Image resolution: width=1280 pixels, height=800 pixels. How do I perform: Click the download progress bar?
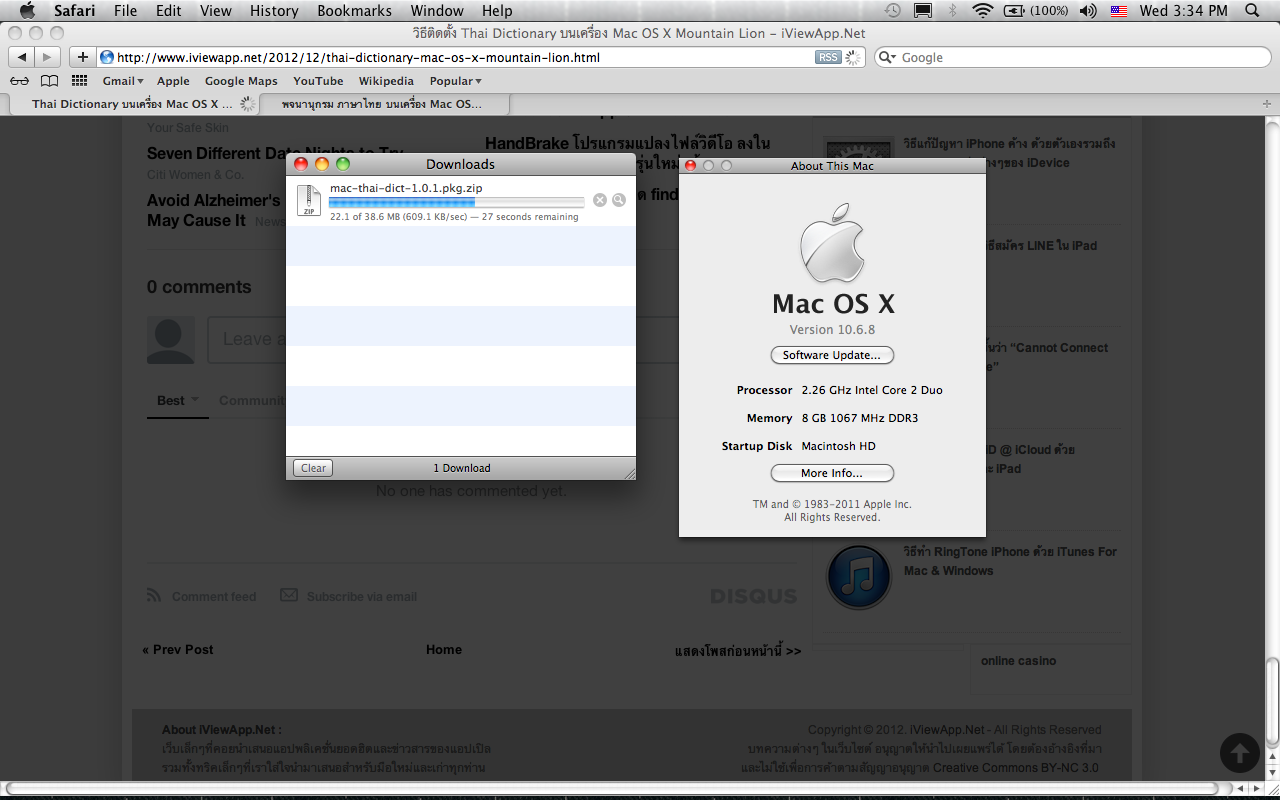(457, 202)
